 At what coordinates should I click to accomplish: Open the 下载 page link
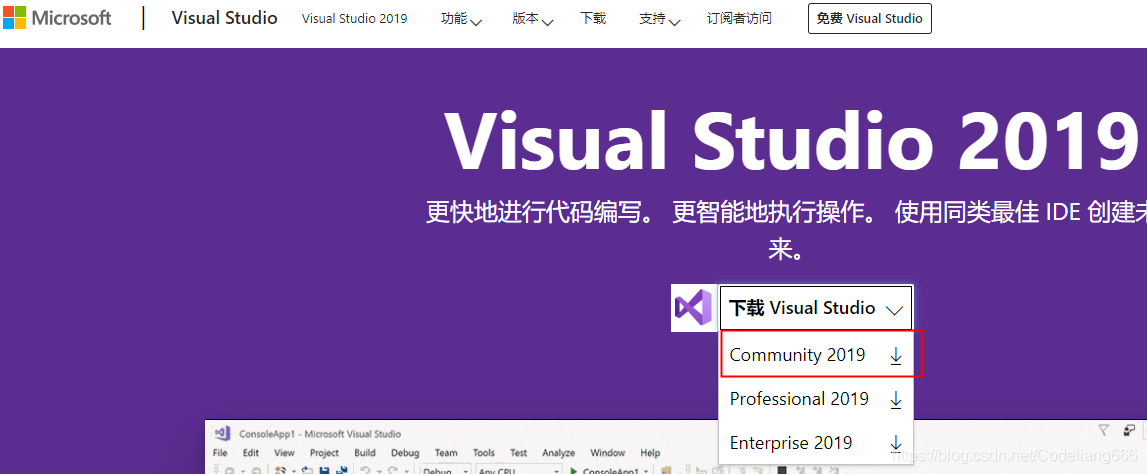(593, 18)
